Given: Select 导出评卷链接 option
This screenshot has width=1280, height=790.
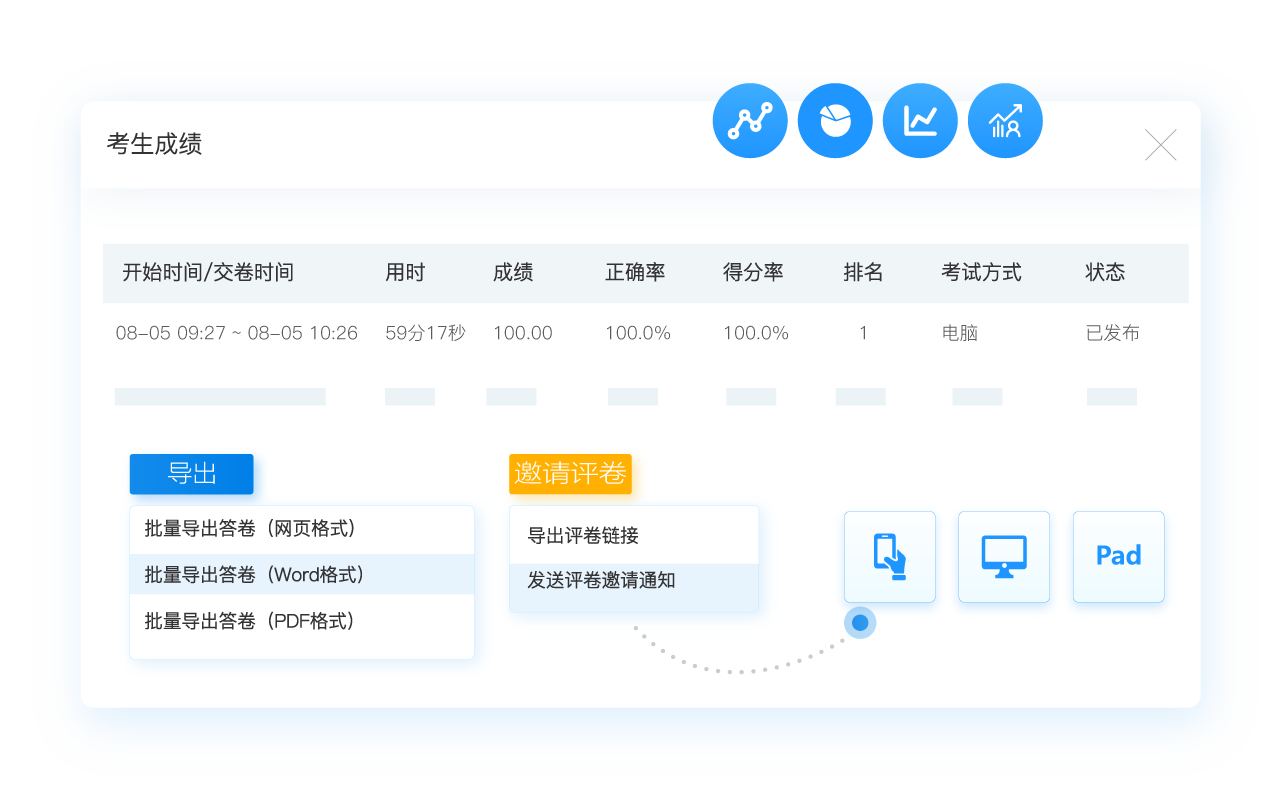Looking at the screenshot, I should click(x=634, y=536).
